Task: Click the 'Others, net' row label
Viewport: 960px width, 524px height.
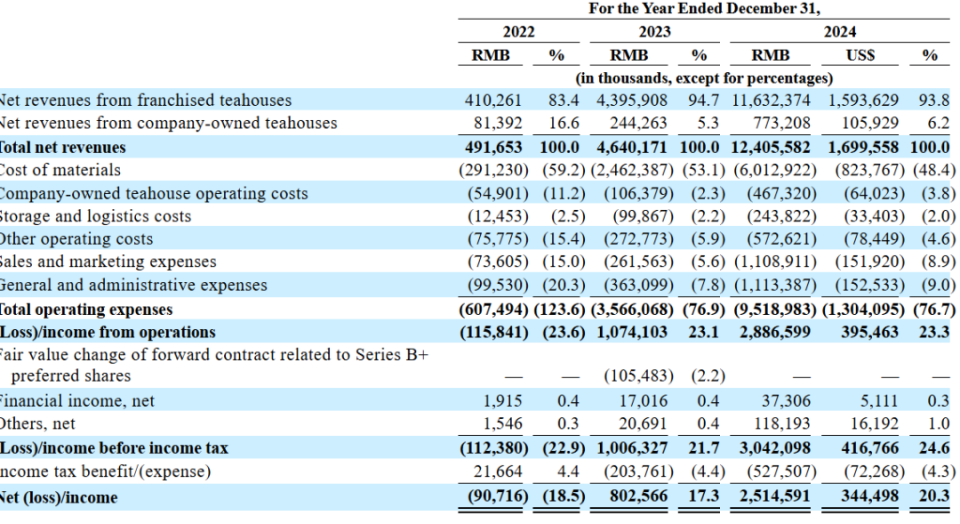Action: (37, 424)
